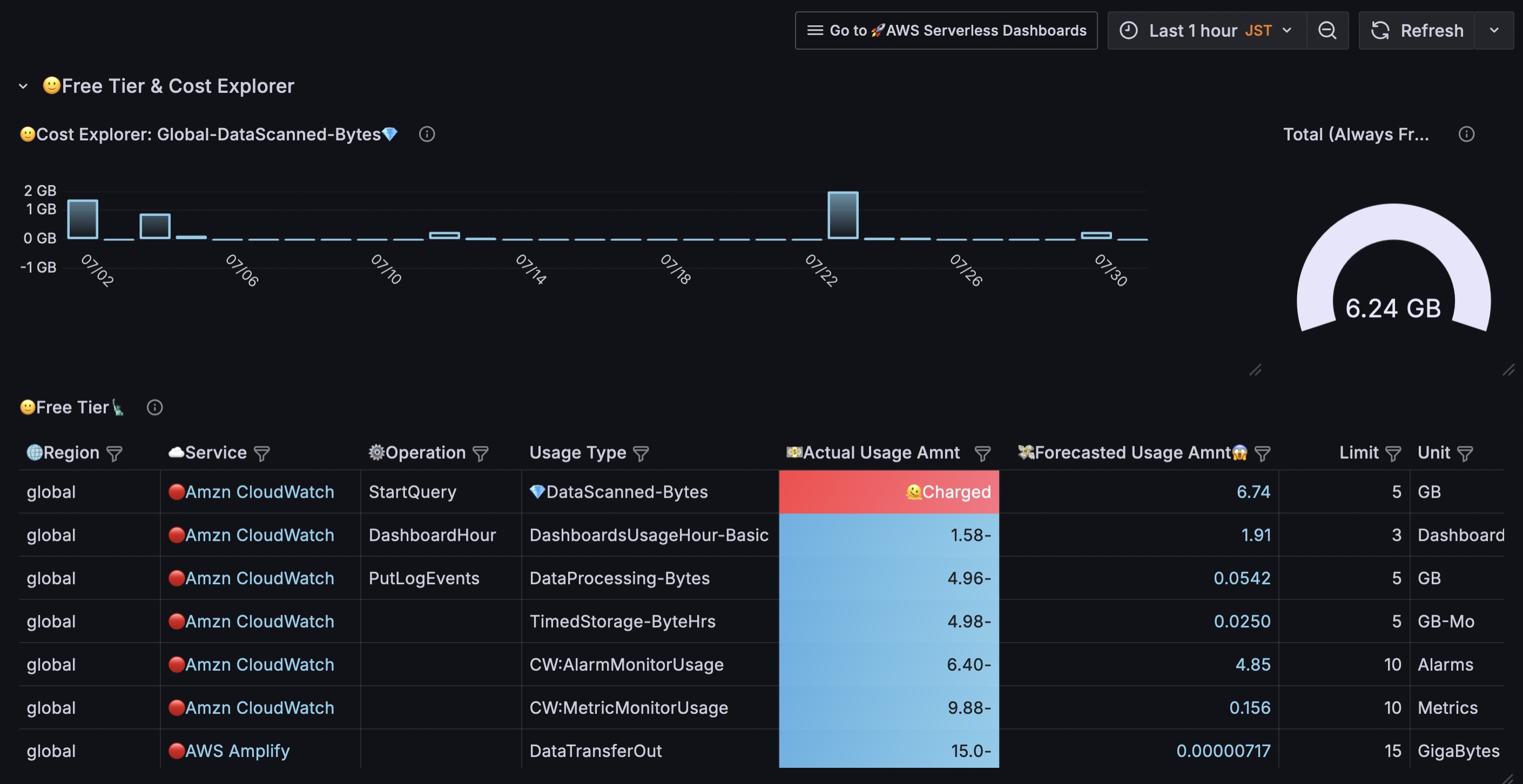1523x784 pixels.
Task: Sort table by Unit column header
Action: (1433, 452)
